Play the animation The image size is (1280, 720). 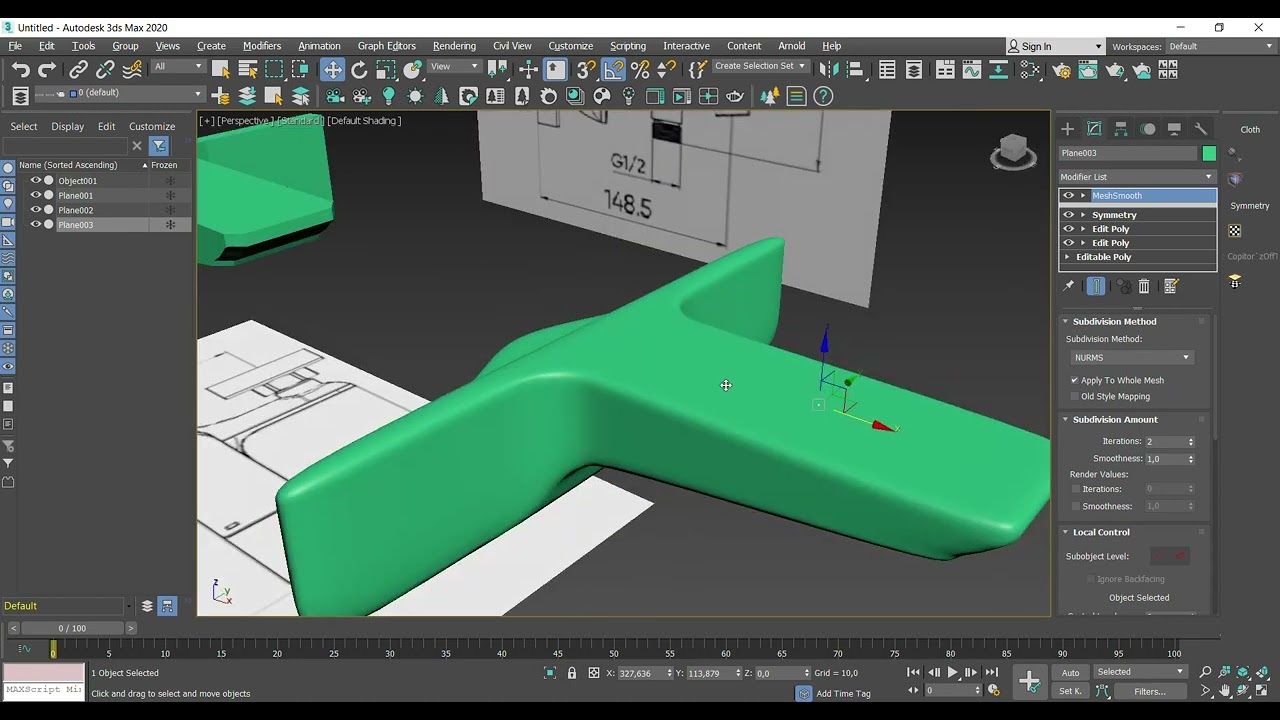pos(952,673)
